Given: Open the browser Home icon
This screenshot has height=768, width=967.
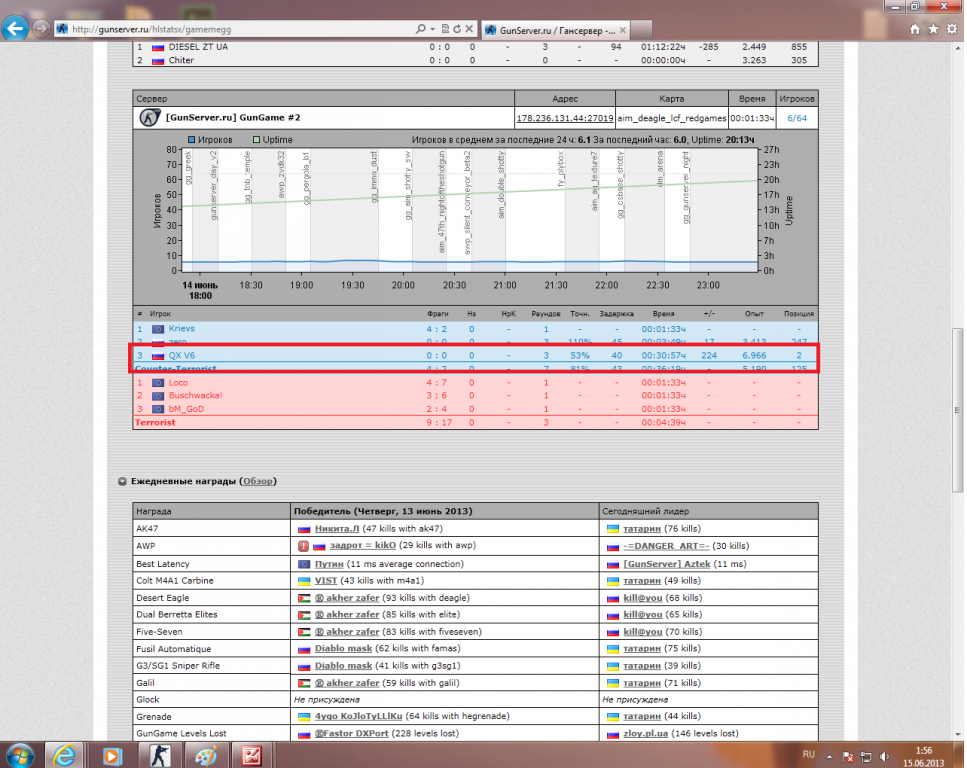Looking at the screenshot, I should [915, 29].
